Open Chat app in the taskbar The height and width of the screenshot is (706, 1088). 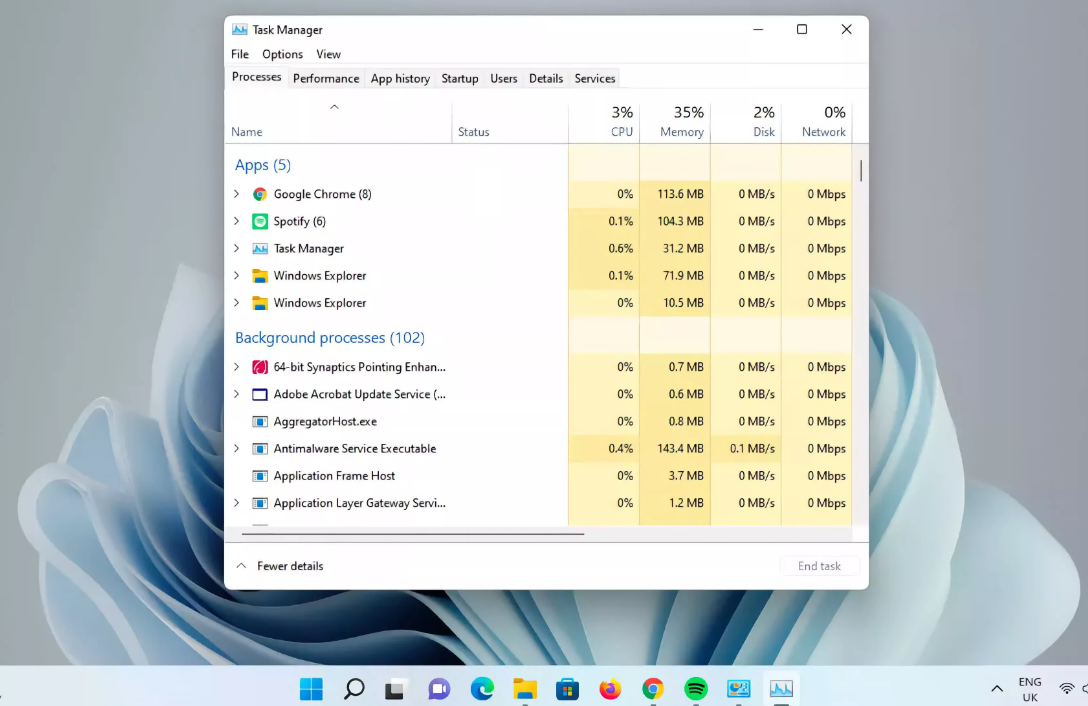point(439,689)
